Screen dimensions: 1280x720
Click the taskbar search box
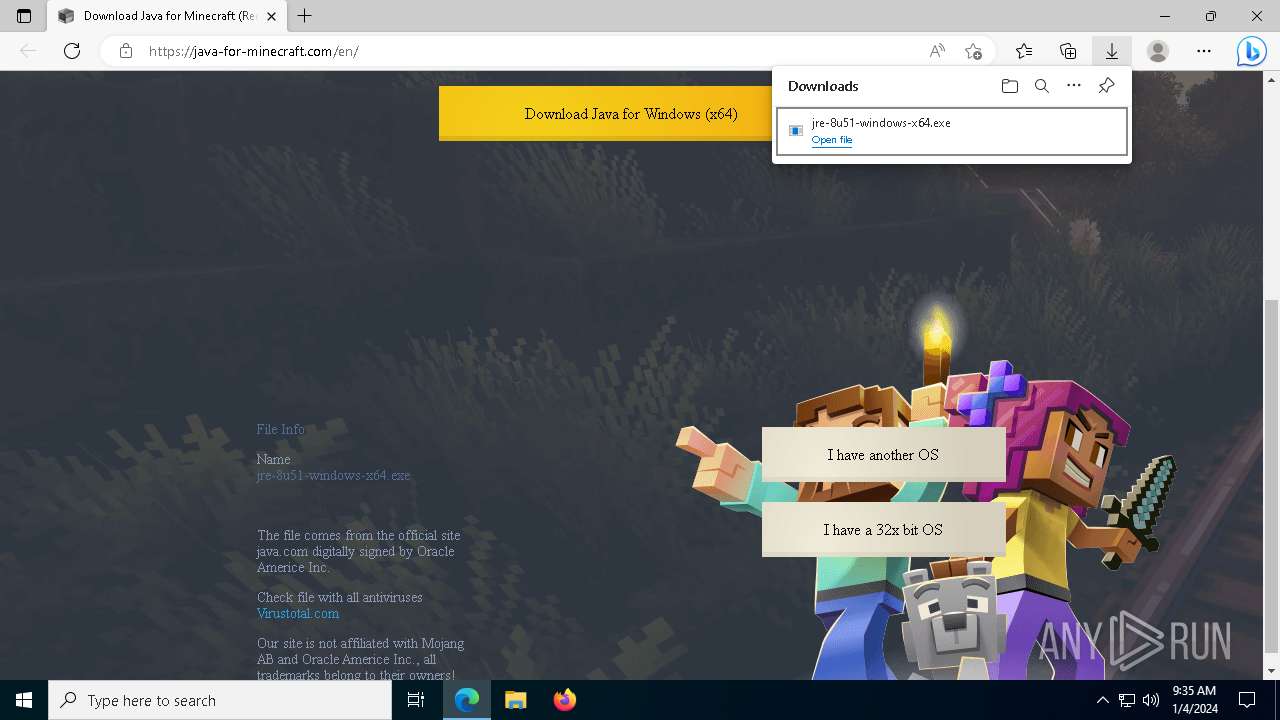pyautogui.click(x=220, y=700)
